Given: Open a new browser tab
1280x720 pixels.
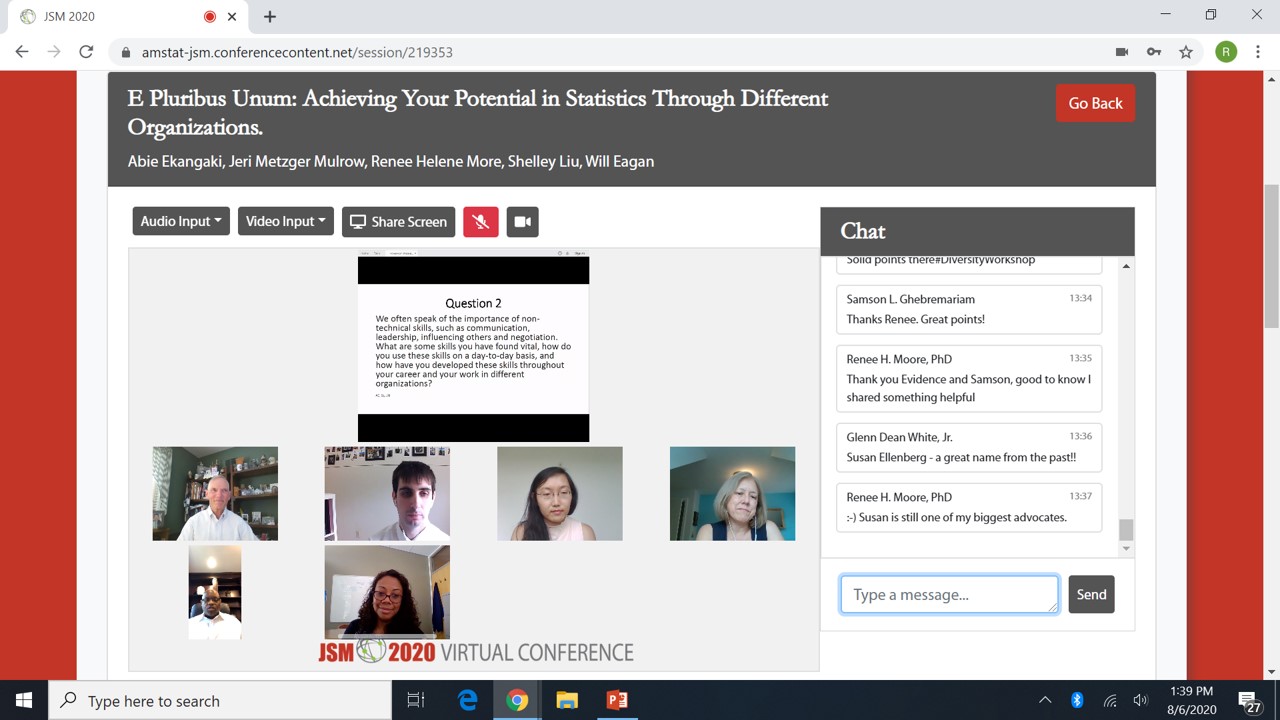Looking at the screenshot, I should click(x=270, y=16).
